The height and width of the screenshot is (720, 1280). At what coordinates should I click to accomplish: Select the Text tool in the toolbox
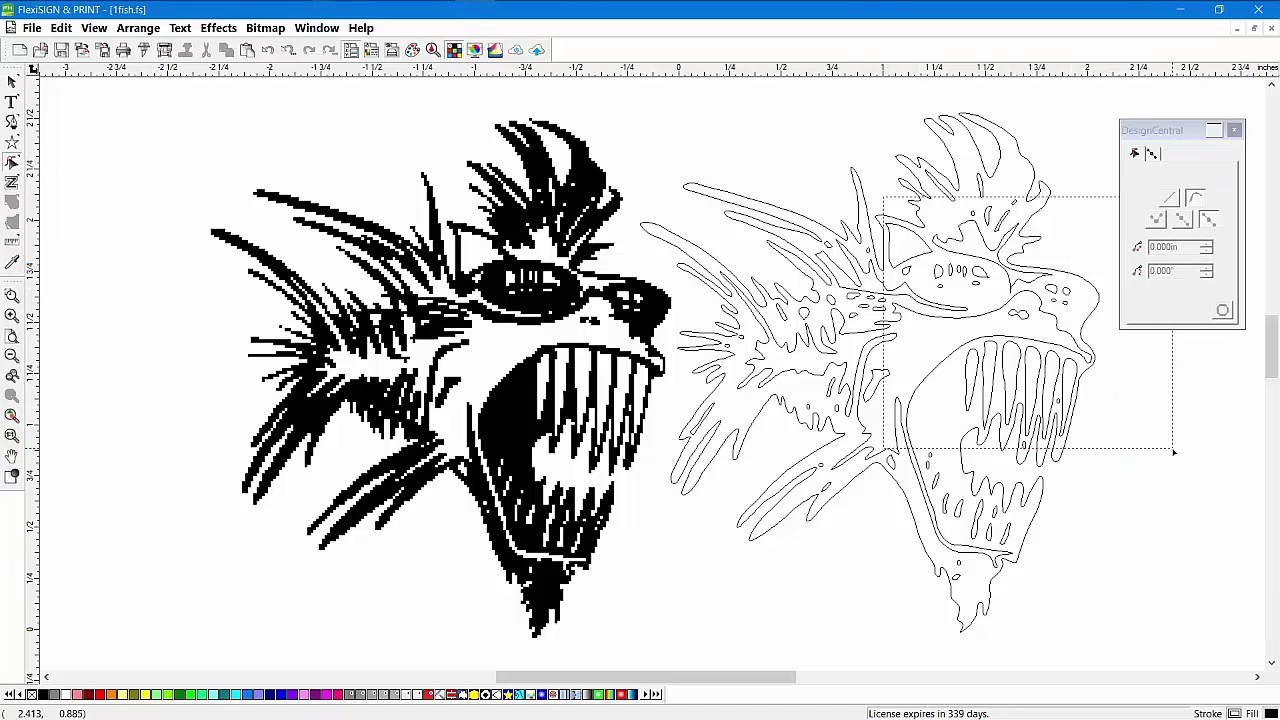point(12,102)
